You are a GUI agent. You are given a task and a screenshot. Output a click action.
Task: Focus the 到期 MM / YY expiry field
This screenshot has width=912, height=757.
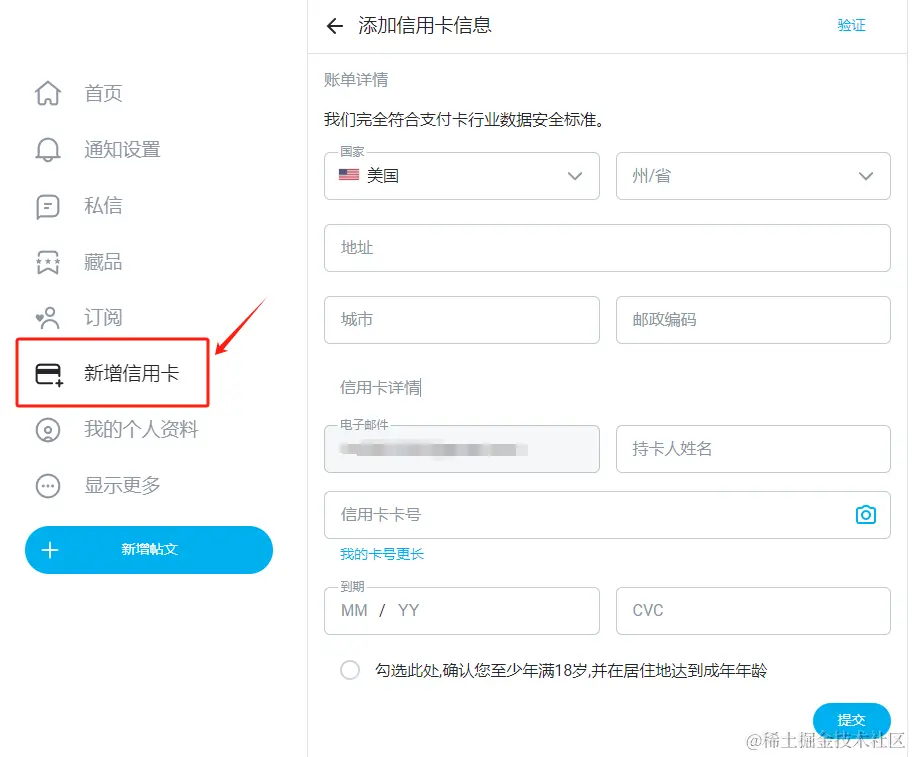click(x=462, y=610)
